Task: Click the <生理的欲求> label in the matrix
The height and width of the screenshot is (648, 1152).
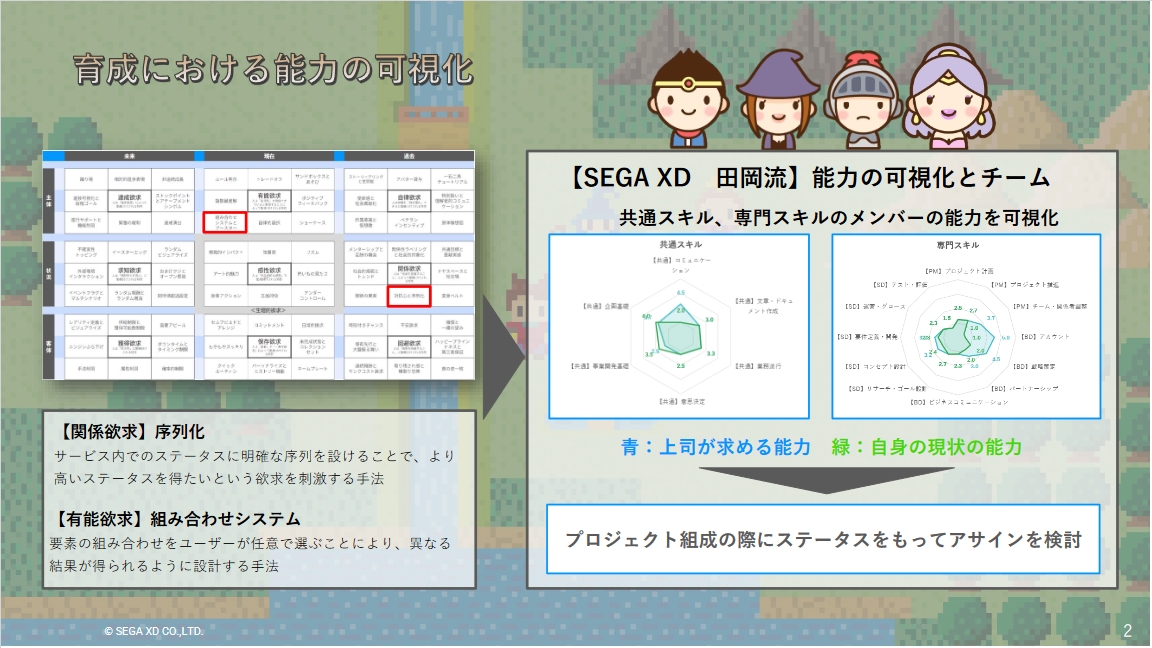Action: 269,310
